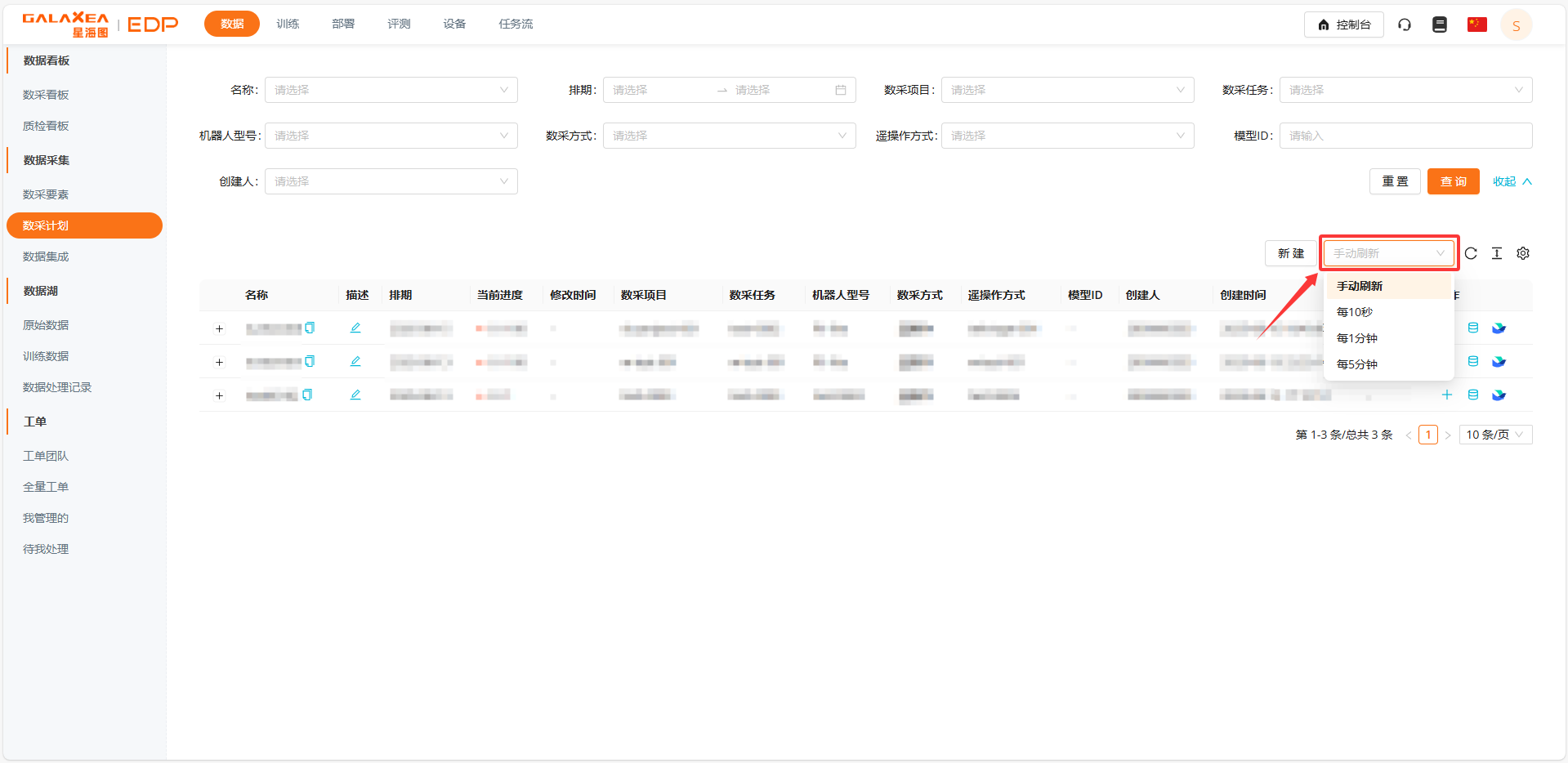The width and height of the screenshot is (1568, 763).
Task: Open the 机器人型号 filter dropdown
Action: [x=391, y=136]
